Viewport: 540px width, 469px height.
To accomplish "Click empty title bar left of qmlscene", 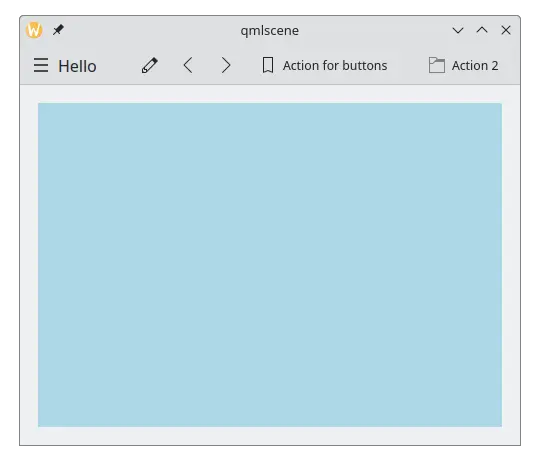I will click(152, 30).
